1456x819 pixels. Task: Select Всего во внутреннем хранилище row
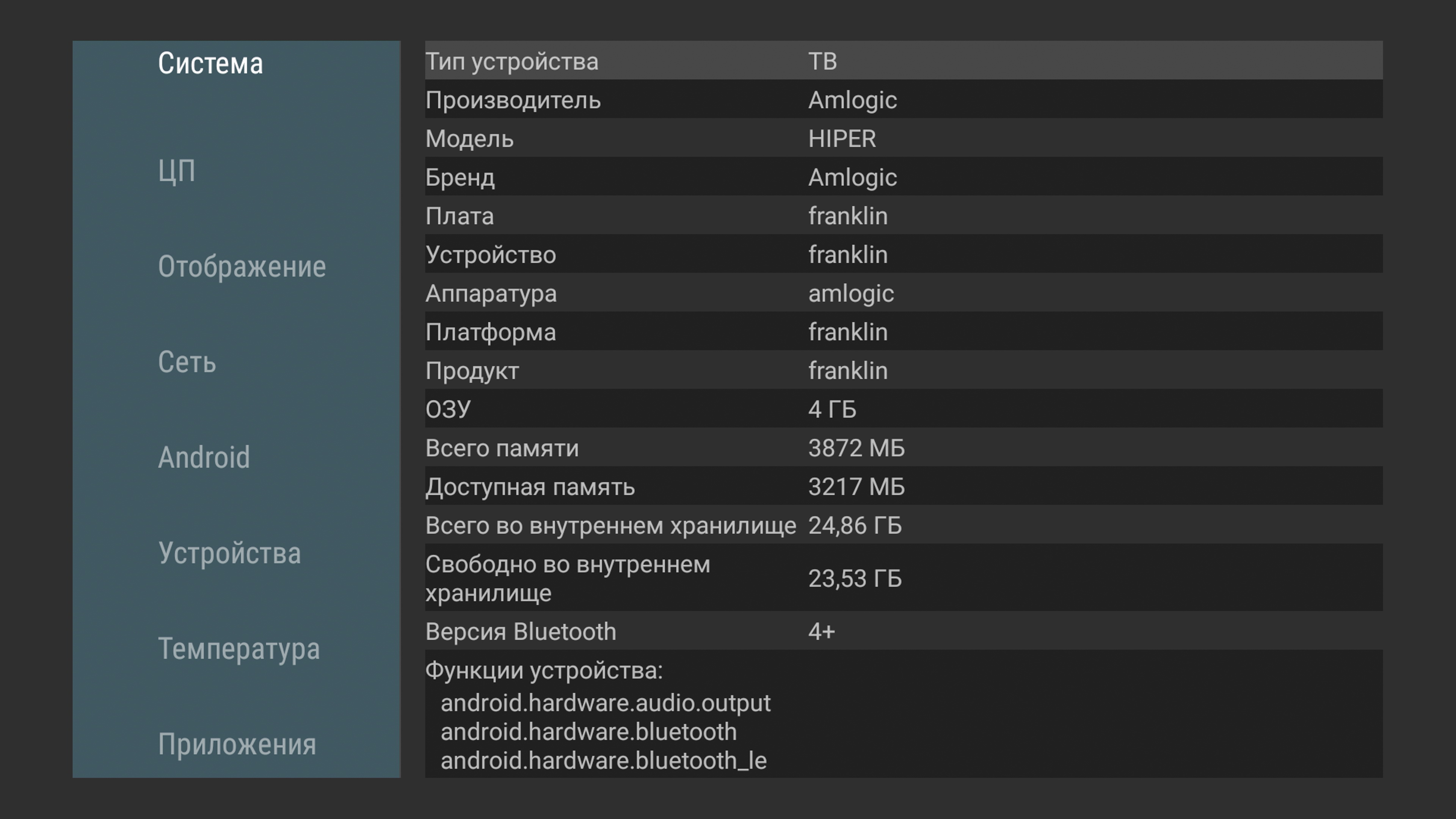click(x=903, y=525)
